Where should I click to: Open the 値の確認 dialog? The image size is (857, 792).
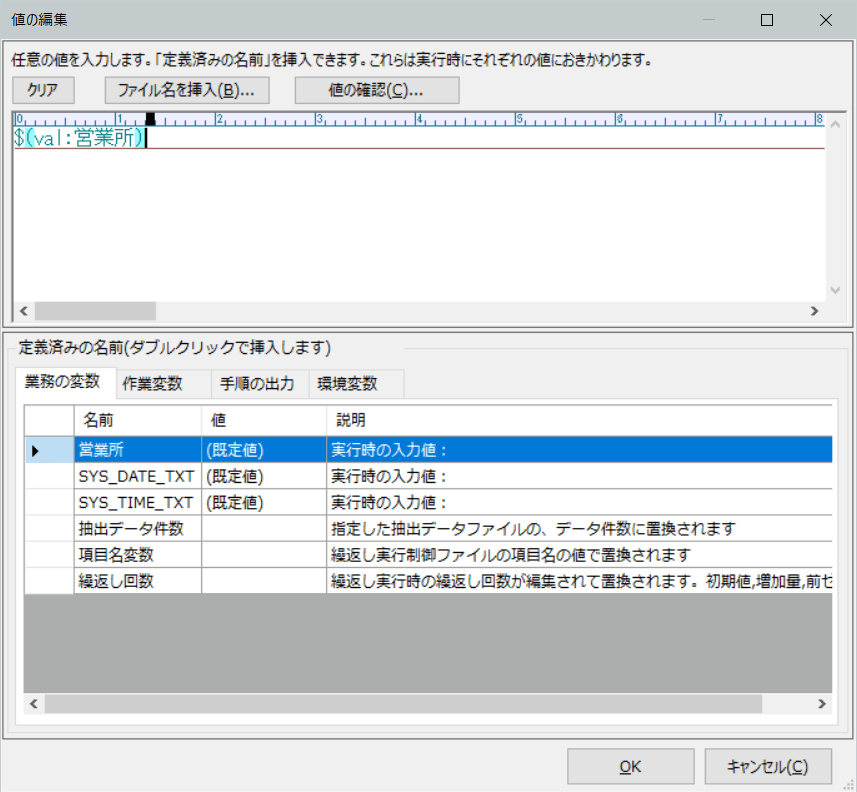376,90
